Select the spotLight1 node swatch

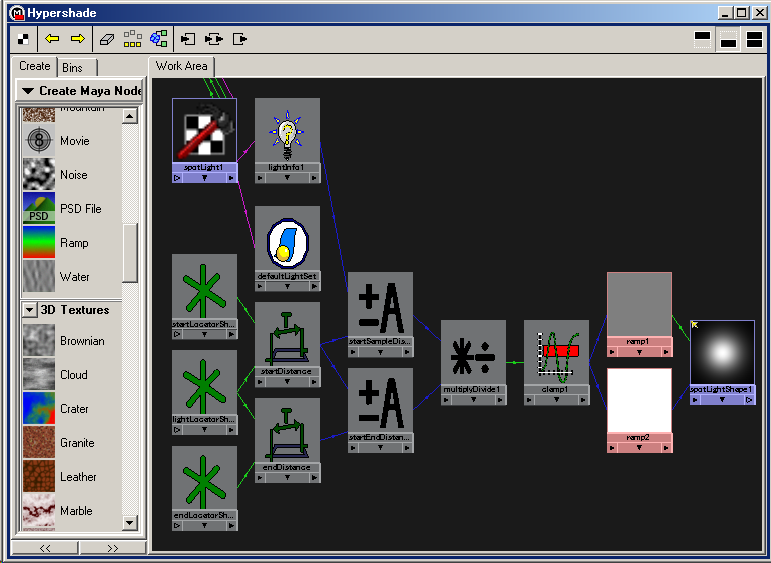tap(204, 130)
